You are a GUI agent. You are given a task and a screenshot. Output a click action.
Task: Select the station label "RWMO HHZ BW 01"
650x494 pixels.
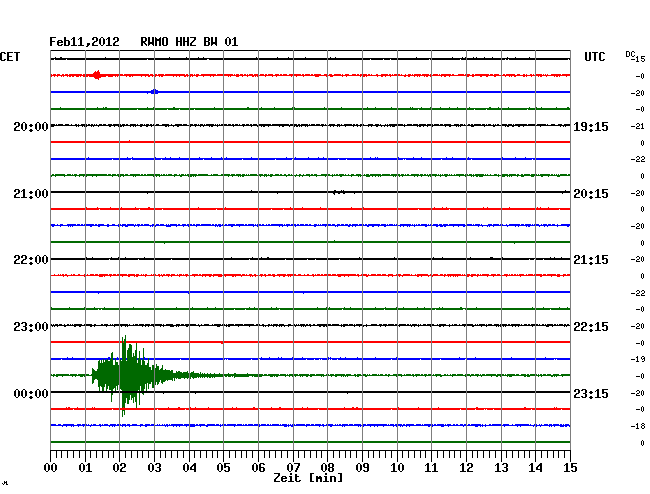[x=189, y=42]
